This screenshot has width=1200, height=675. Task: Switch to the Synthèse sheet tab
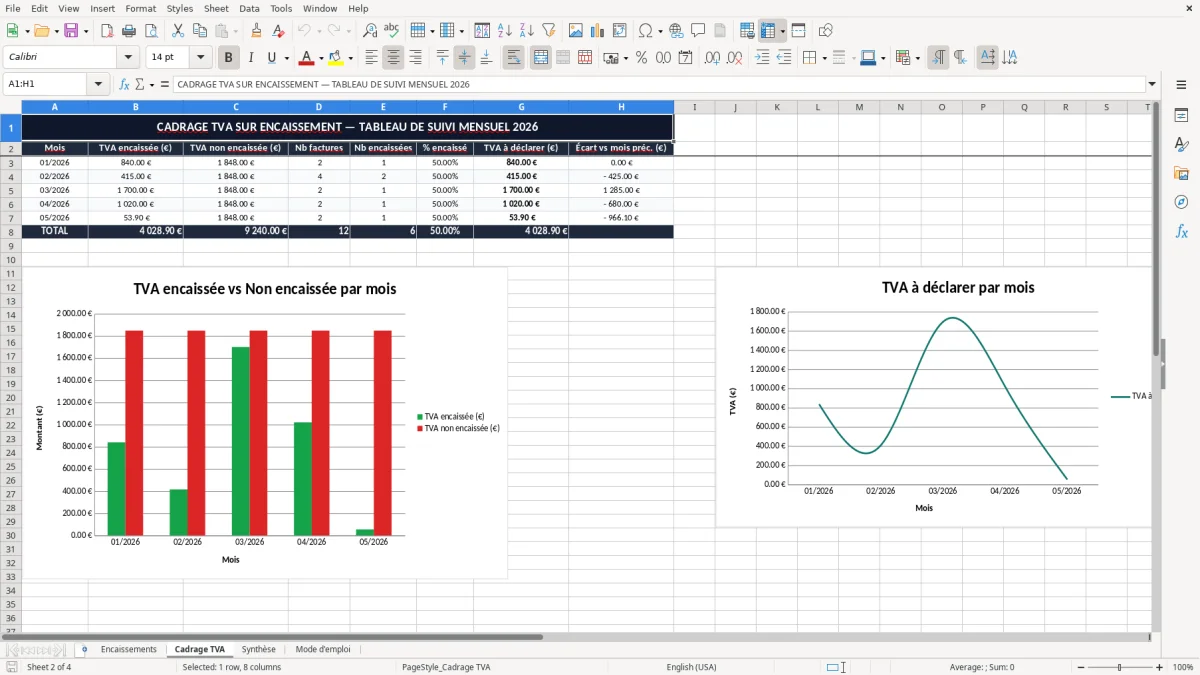pos(259,650)
